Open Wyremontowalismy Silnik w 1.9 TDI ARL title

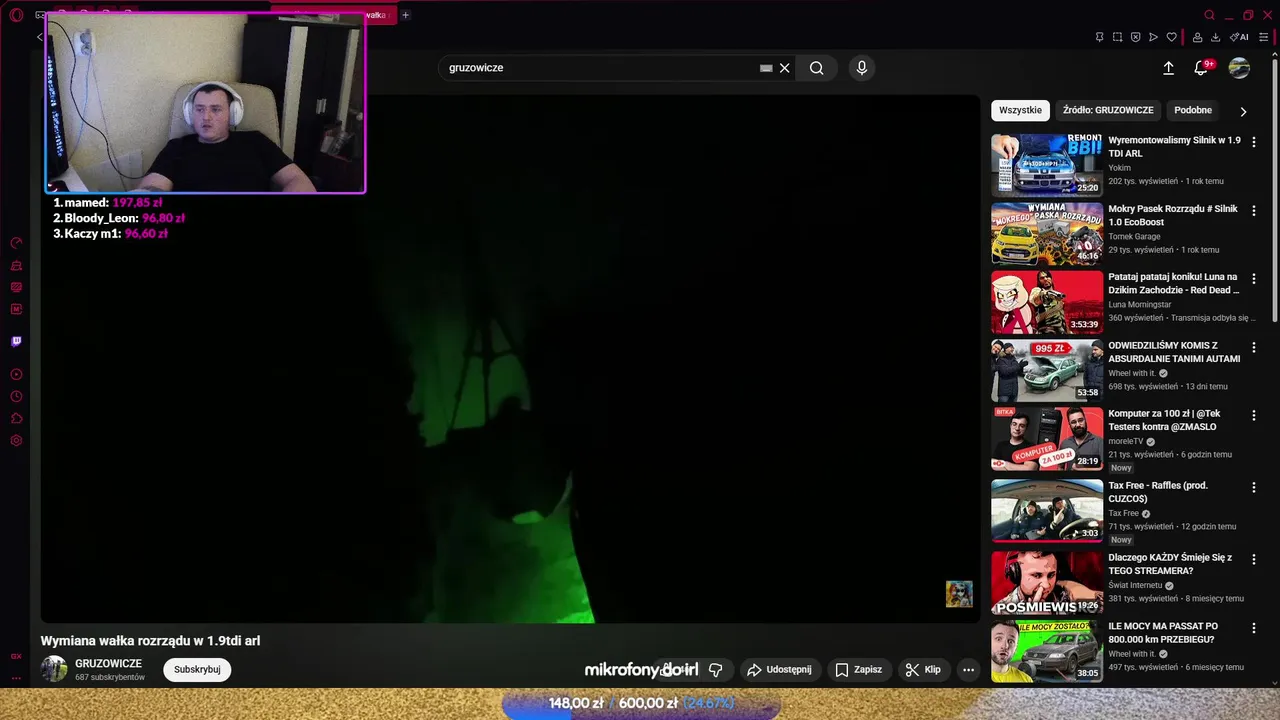pyautogui.click(x=1174, y=147)
